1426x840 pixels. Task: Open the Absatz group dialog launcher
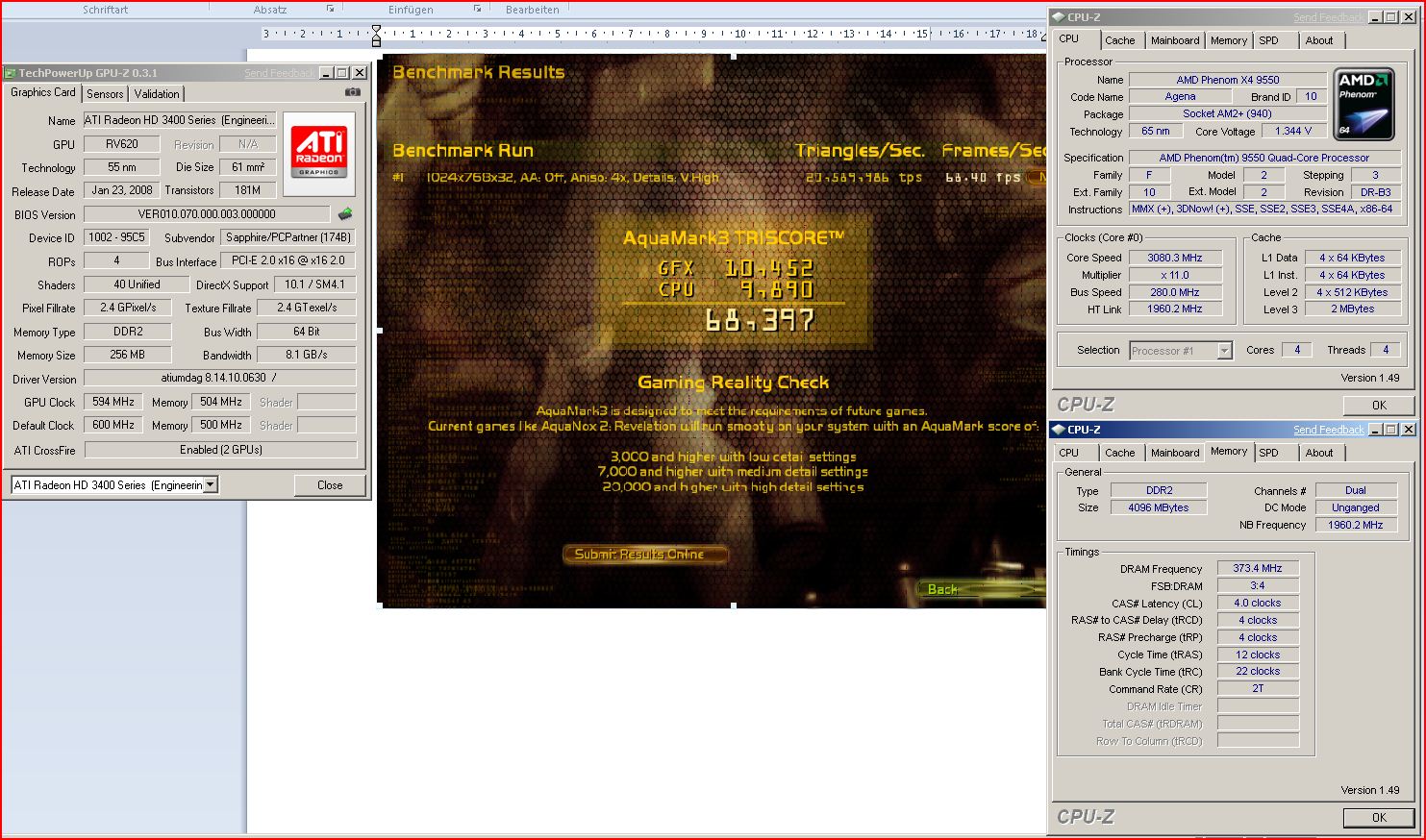tap(330, 9)
